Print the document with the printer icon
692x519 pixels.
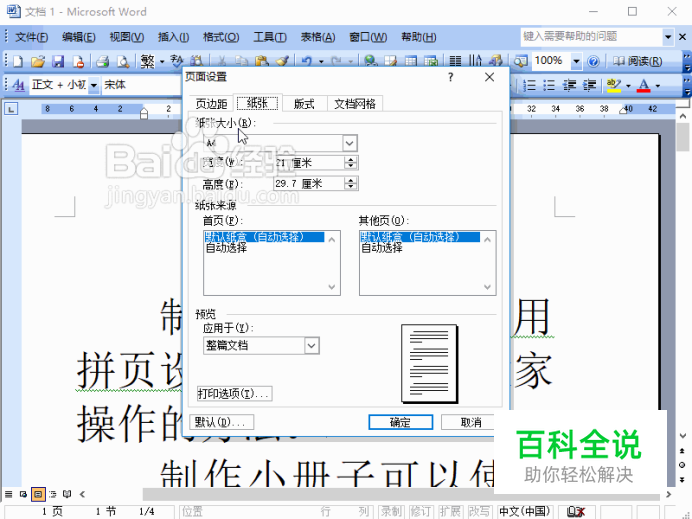pos(102,61)
